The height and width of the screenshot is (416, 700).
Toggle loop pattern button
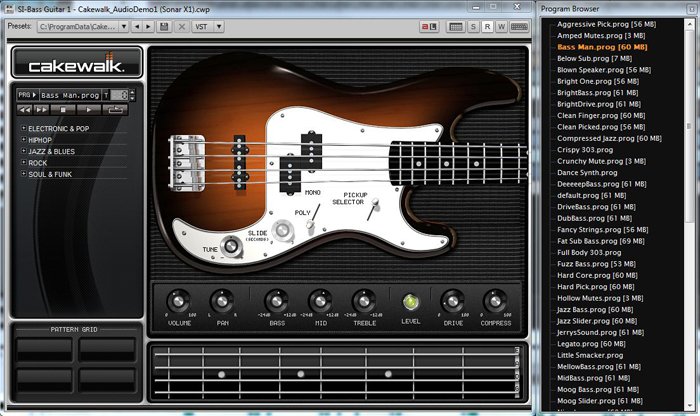click(x=115, y=109)
